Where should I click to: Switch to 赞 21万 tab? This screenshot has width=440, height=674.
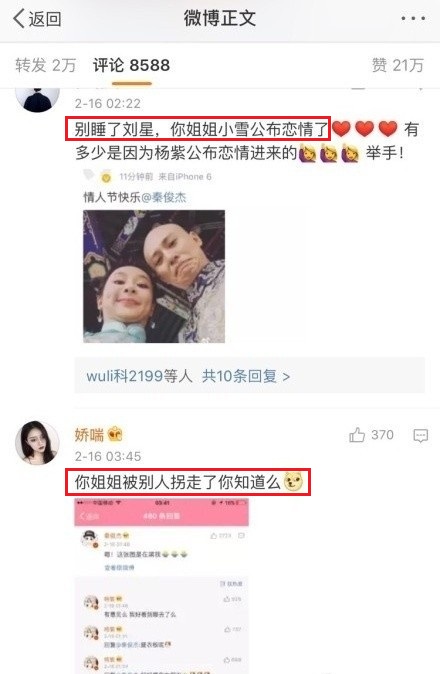[x=397, y=65]
